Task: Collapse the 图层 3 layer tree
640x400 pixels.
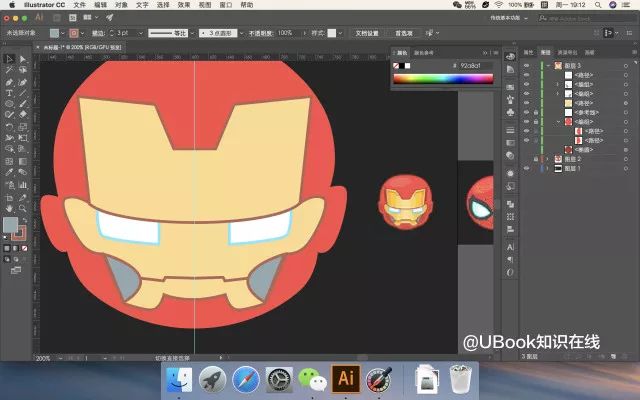Action: [548, 66]
